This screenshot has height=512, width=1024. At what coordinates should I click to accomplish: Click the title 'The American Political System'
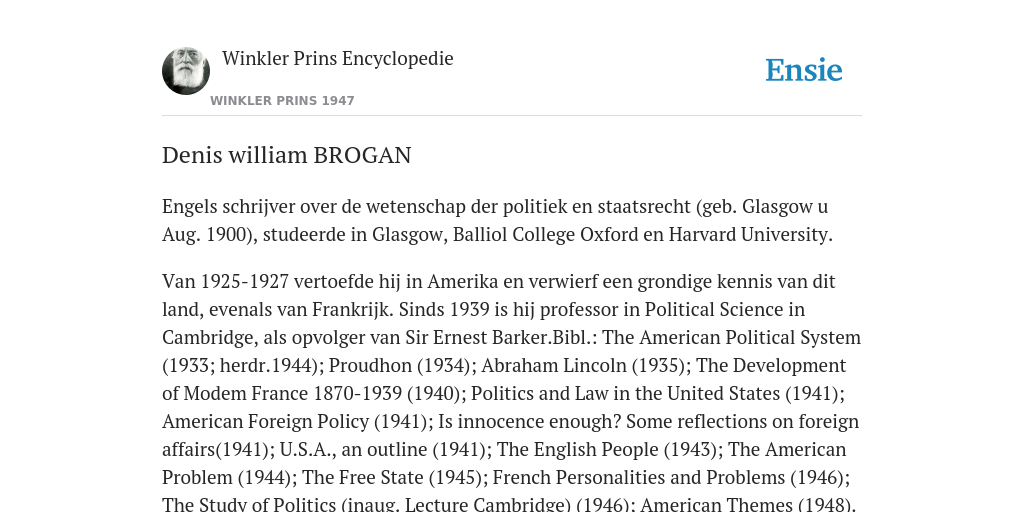tap(750, 338)
